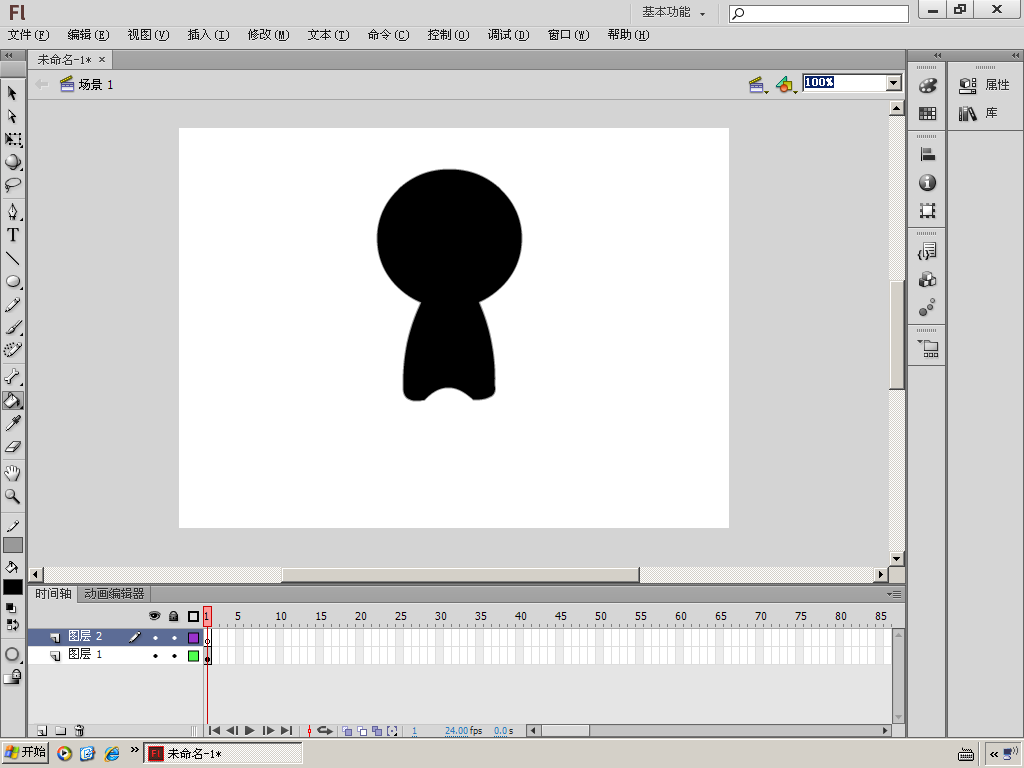Open the Components panel
Image resolution: width=1024 pixels, height=768 pixels.
pyautogui.click(x=927, y=280)
